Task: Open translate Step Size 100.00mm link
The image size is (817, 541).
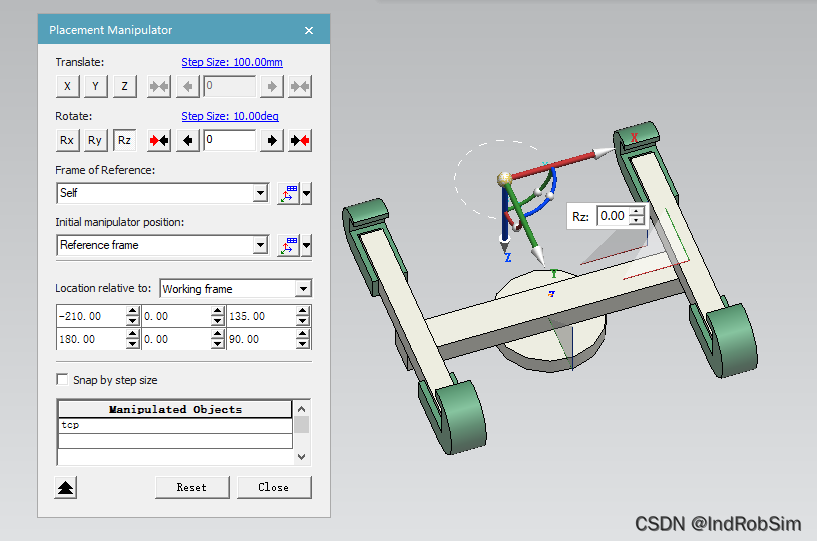Action: (232, 62)
